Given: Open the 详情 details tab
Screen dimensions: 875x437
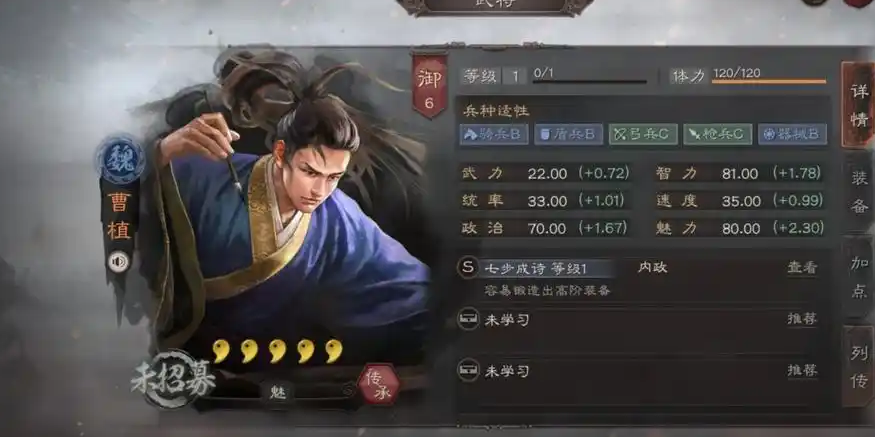Looking at the screenshot, I should click(x=858, y=105).
